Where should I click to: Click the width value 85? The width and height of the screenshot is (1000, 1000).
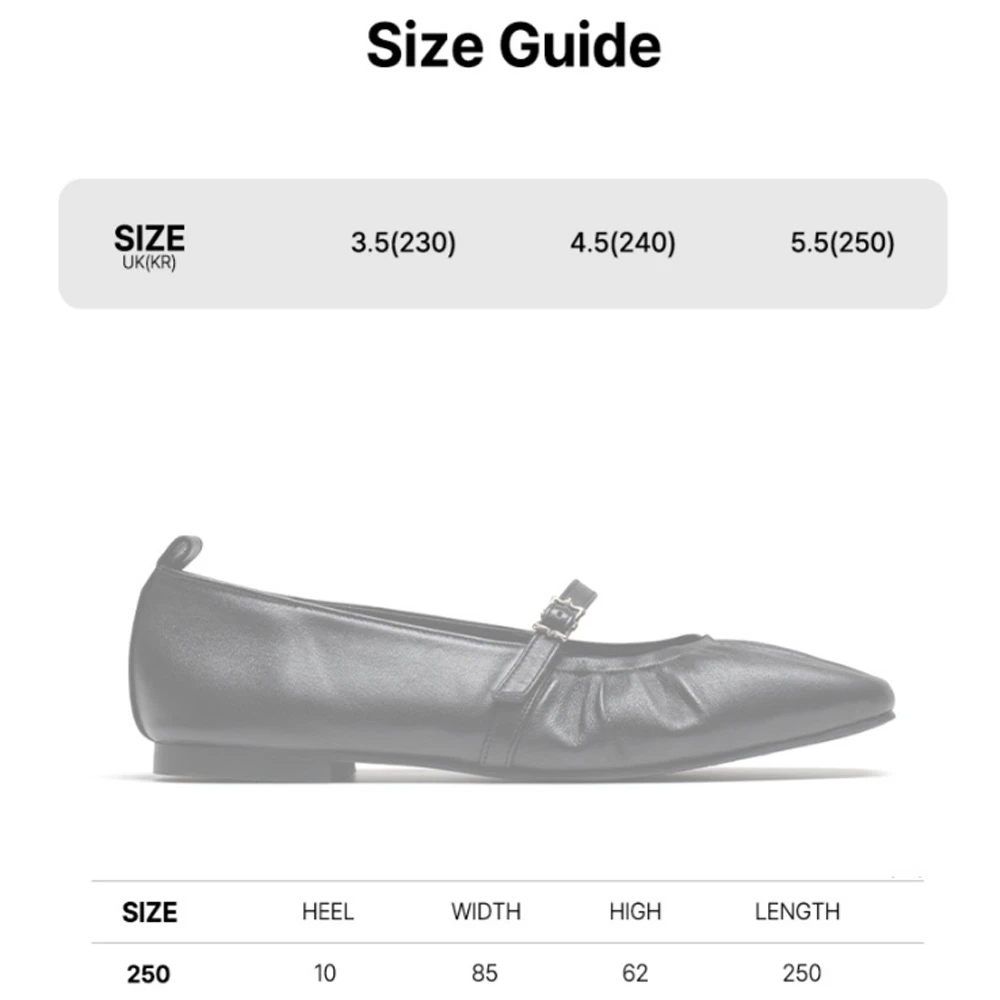tap(485, 973)
